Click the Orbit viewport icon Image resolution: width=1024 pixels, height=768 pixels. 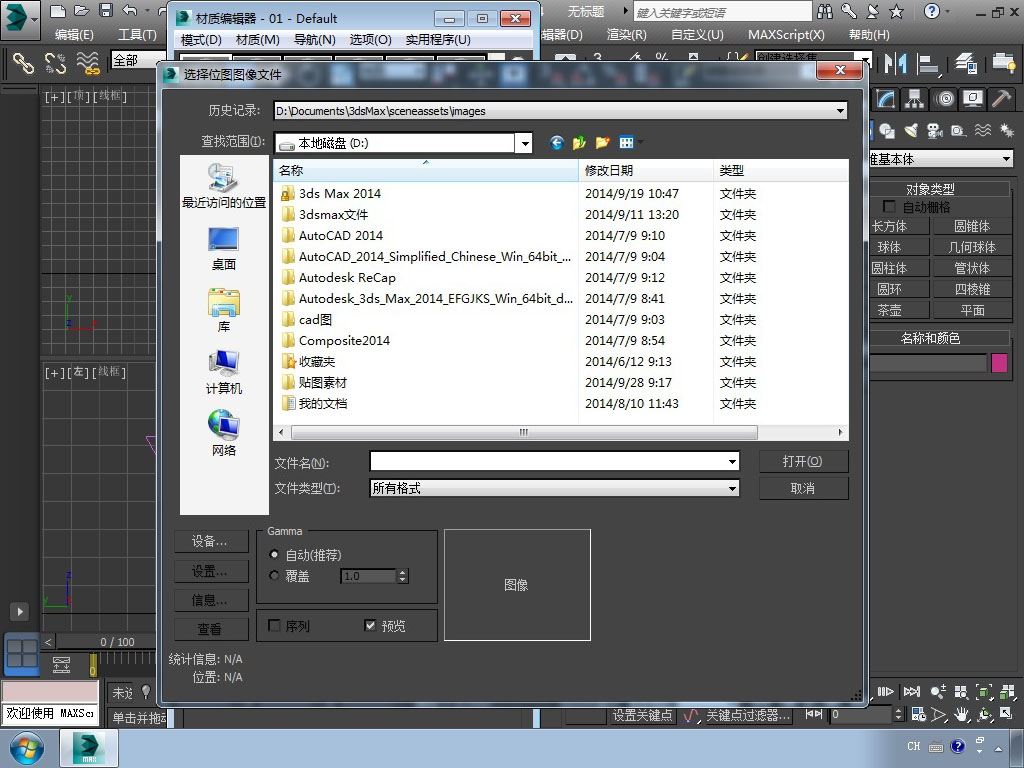click(x=984, y=714)
